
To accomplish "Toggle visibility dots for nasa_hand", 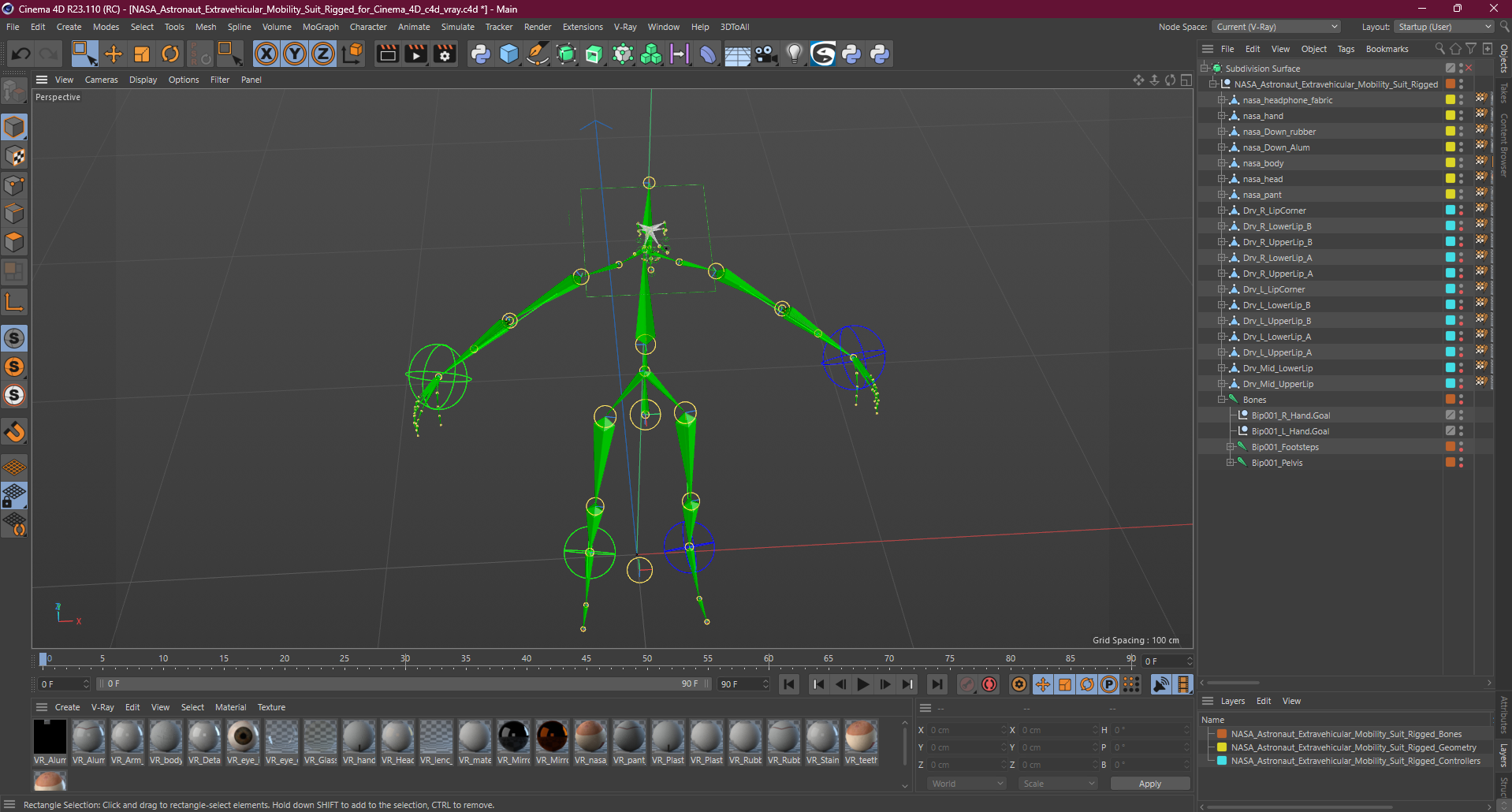I will point(1461,116).
